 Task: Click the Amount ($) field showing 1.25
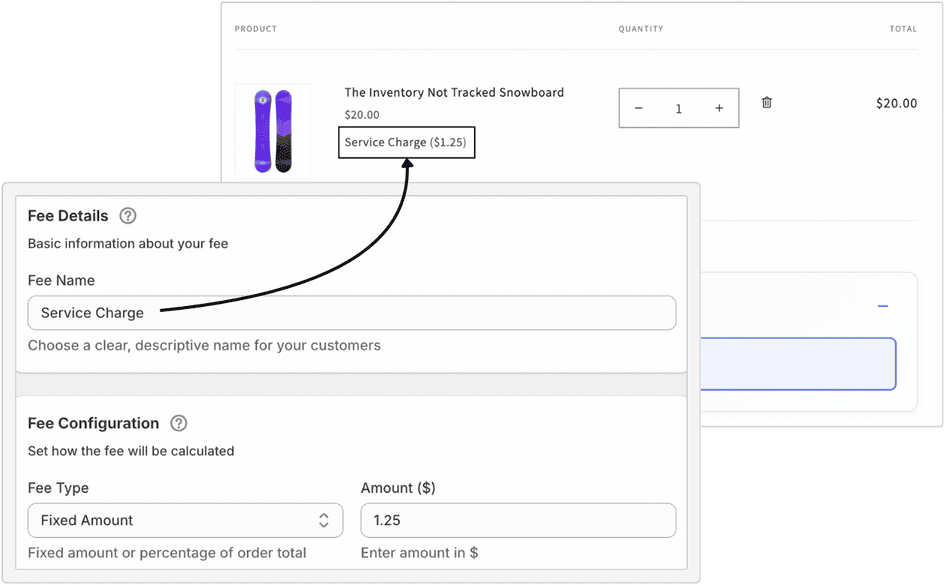point(518,520)
